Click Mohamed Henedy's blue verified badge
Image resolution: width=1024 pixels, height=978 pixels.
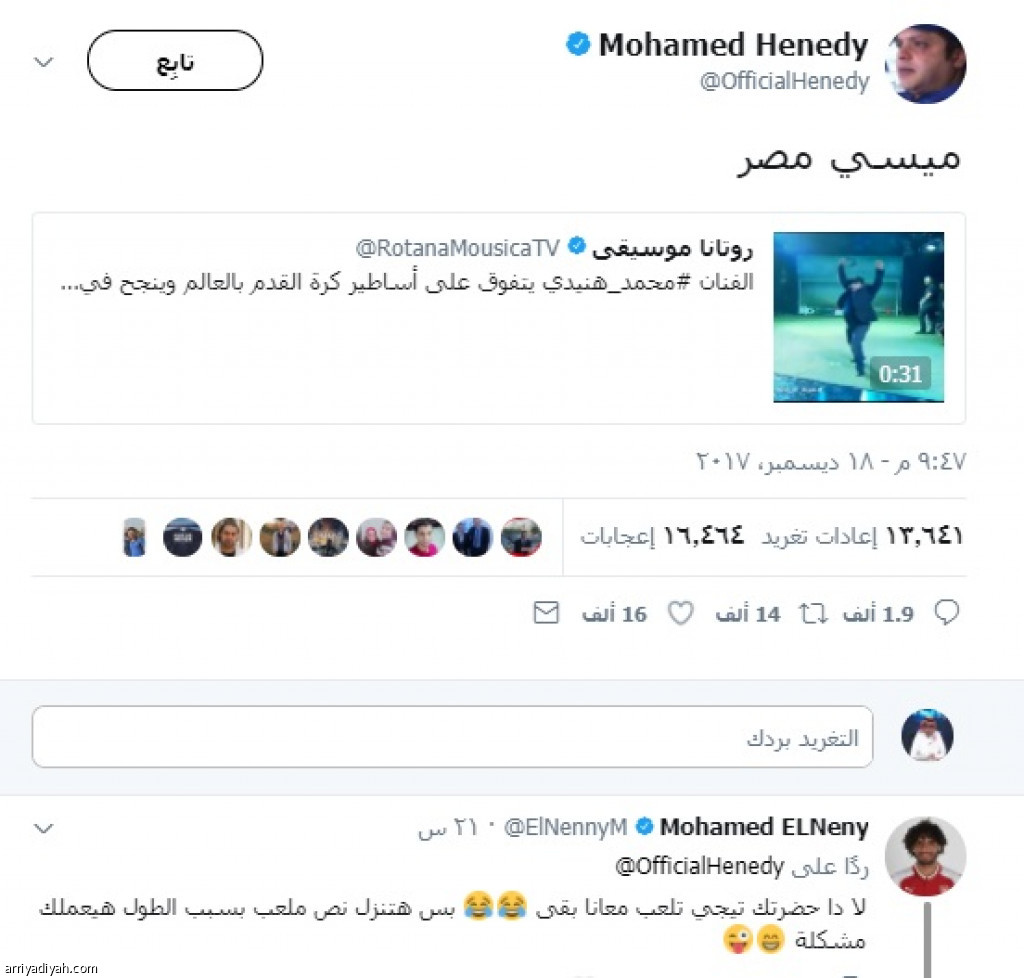(578, 44)
